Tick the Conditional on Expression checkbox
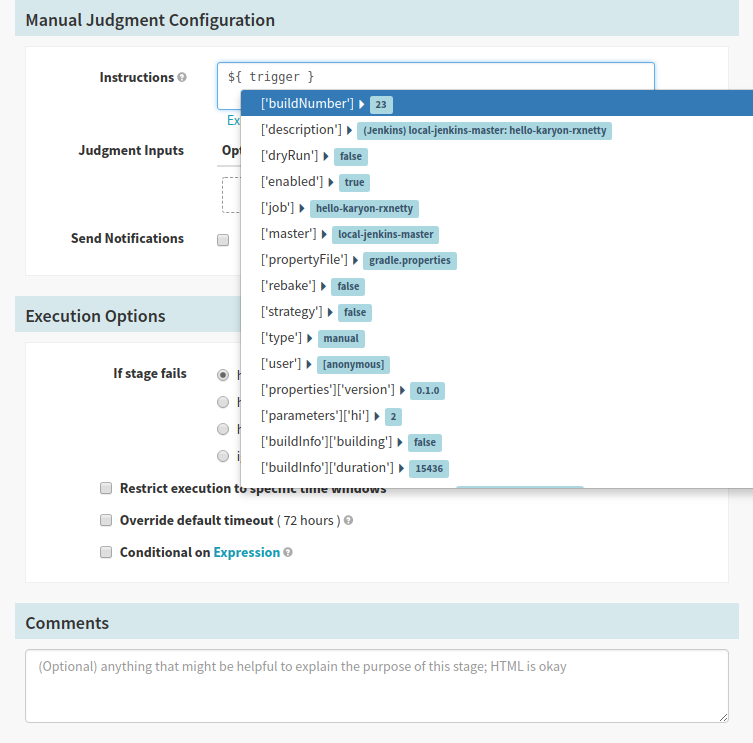Image resolution: width=753 pixels, height=743 pixels. tap(106, 553)
